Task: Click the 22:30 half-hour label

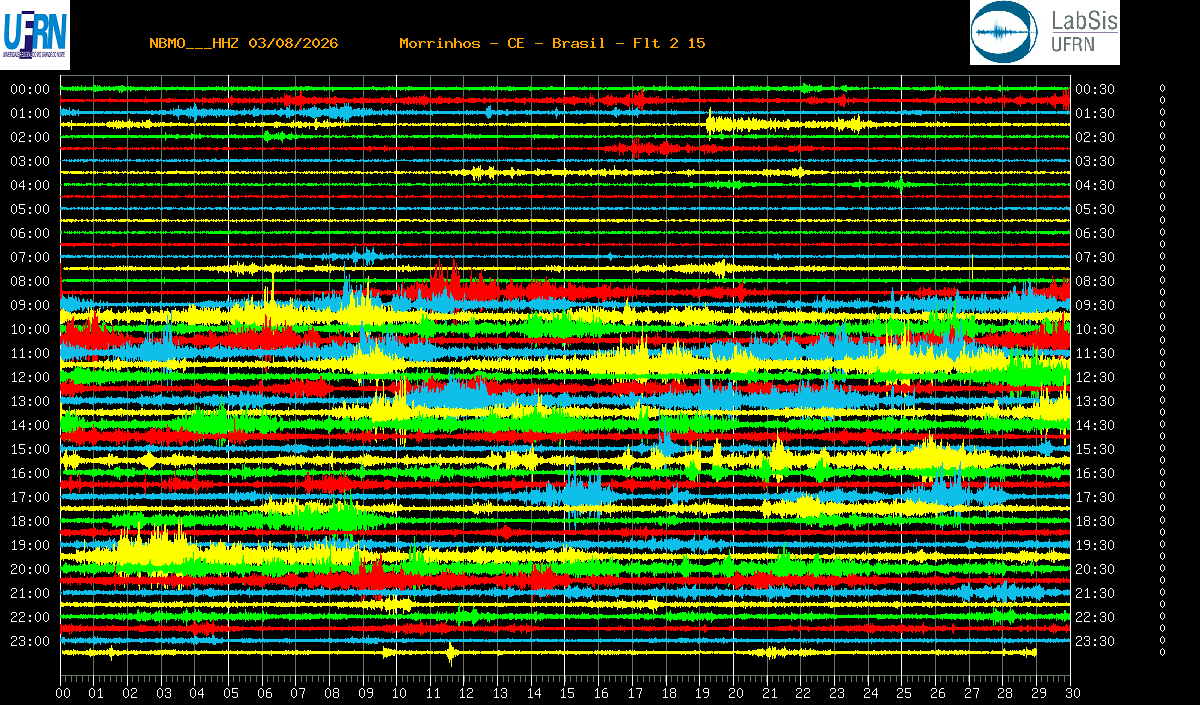Action: [x=1094, y=617]
